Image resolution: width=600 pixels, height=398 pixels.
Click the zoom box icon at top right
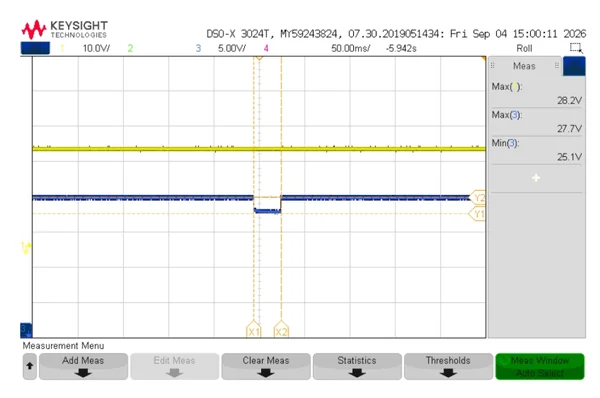point(576,48)
